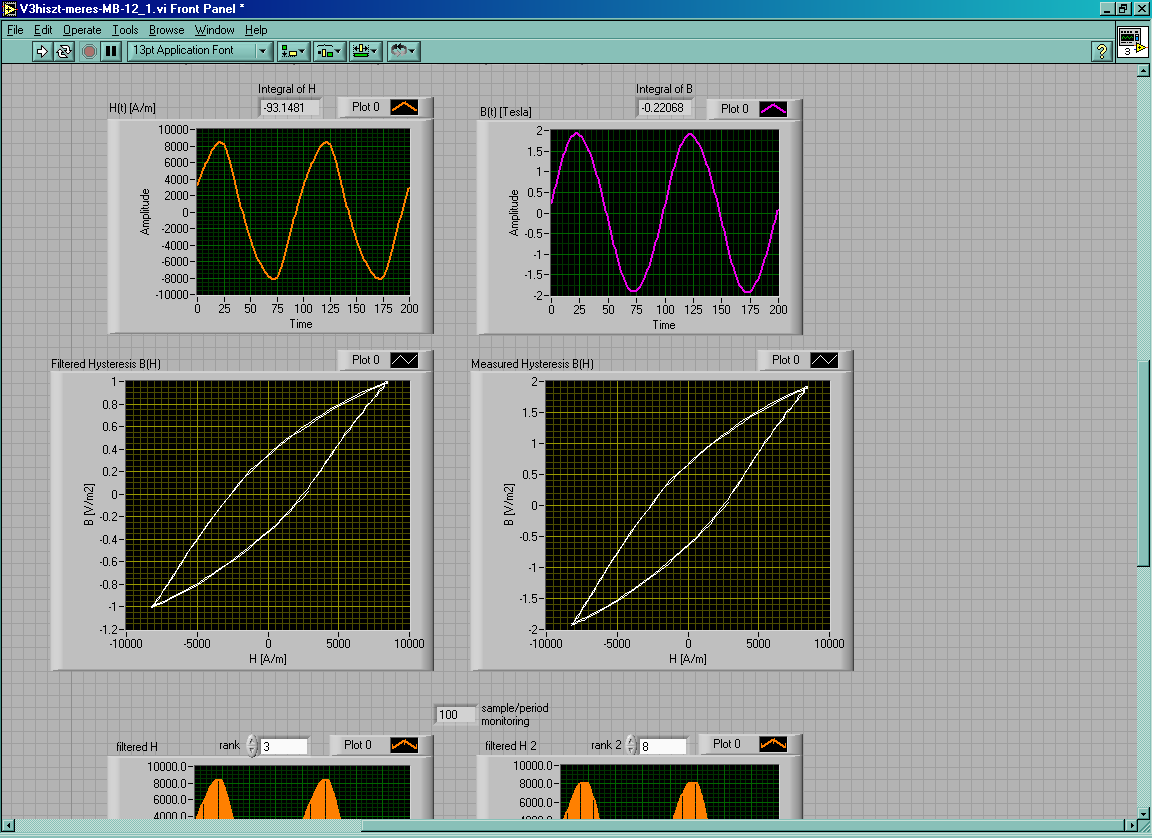Viewport: 1152px width, 838px height.
Task: Click Plot 0 label in Filtered Hysteresis legend
Action: tap(366, 360)
